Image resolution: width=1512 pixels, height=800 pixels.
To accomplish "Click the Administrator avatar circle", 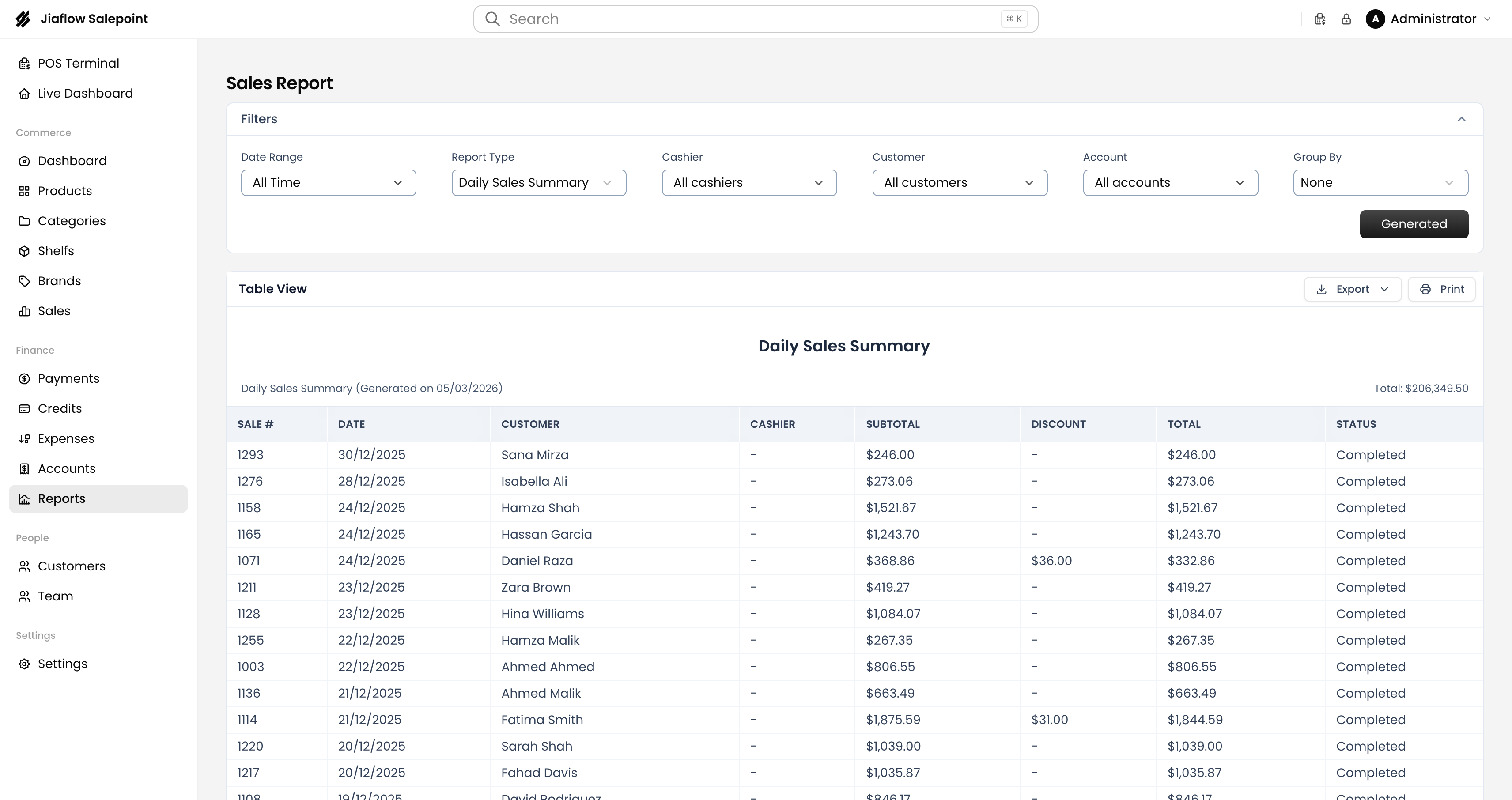I will coord(1375,19).
